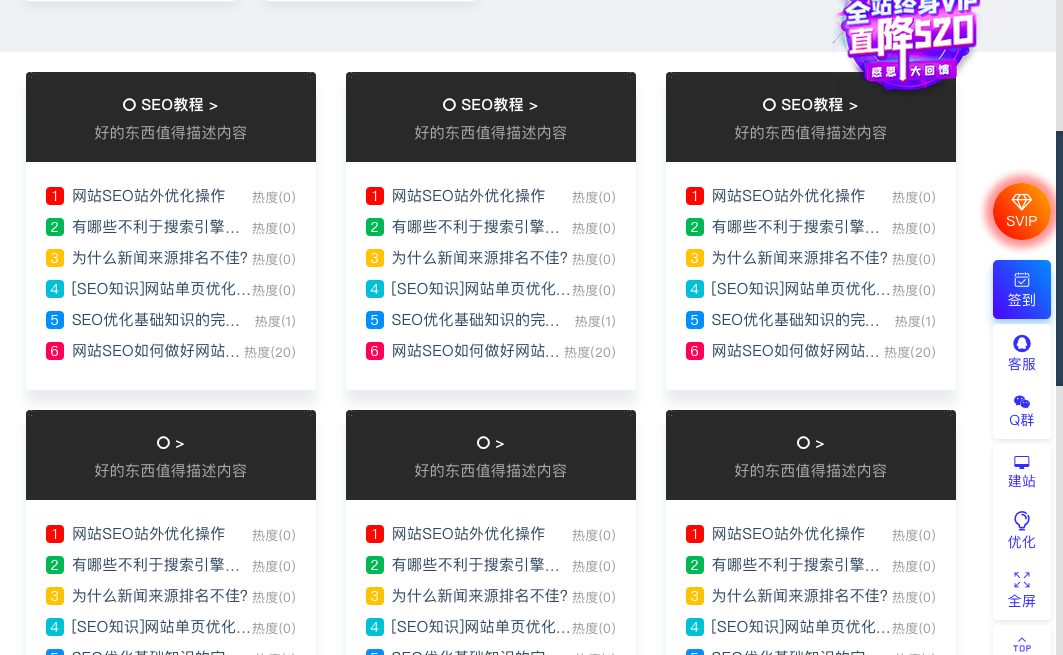Open SEO教程 header in top-left card
Screen dimensions: 1063x655
click(170, 105)
